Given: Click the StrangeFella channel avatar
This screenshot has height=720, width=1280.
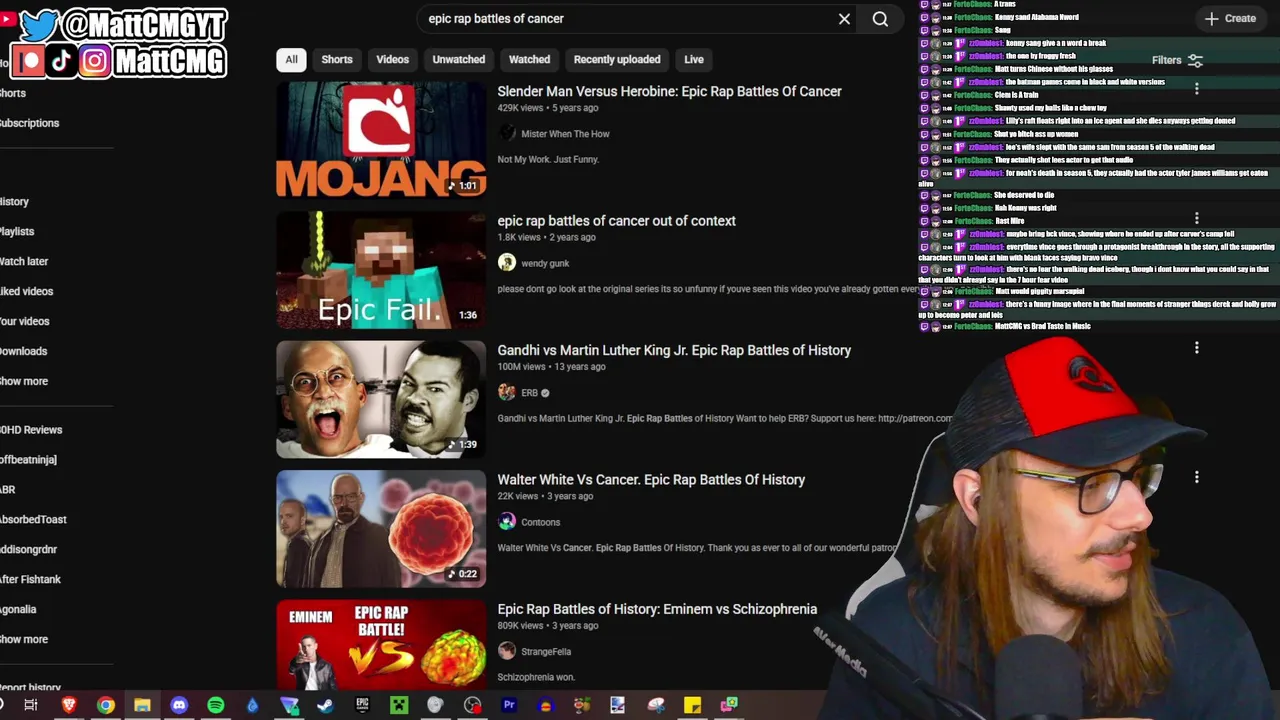Looking at the screenshot, I should click(x=507, y=651).
